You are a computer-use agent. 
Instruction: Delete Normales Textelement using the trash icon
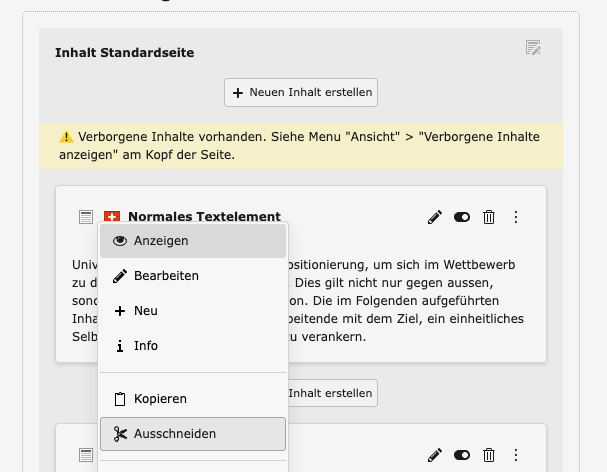[x=489, y=217]
